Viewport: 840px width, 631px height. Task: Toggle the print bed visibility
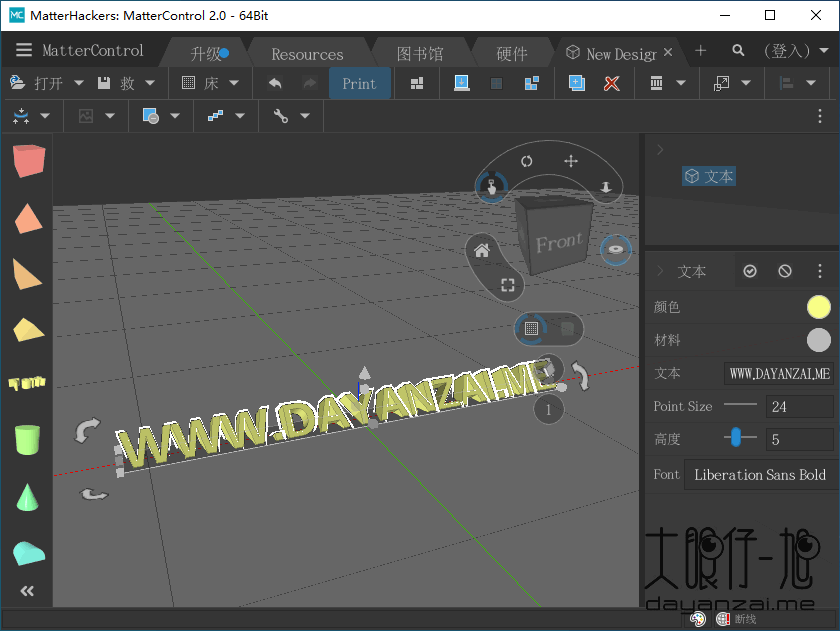(x=531, y=328)
